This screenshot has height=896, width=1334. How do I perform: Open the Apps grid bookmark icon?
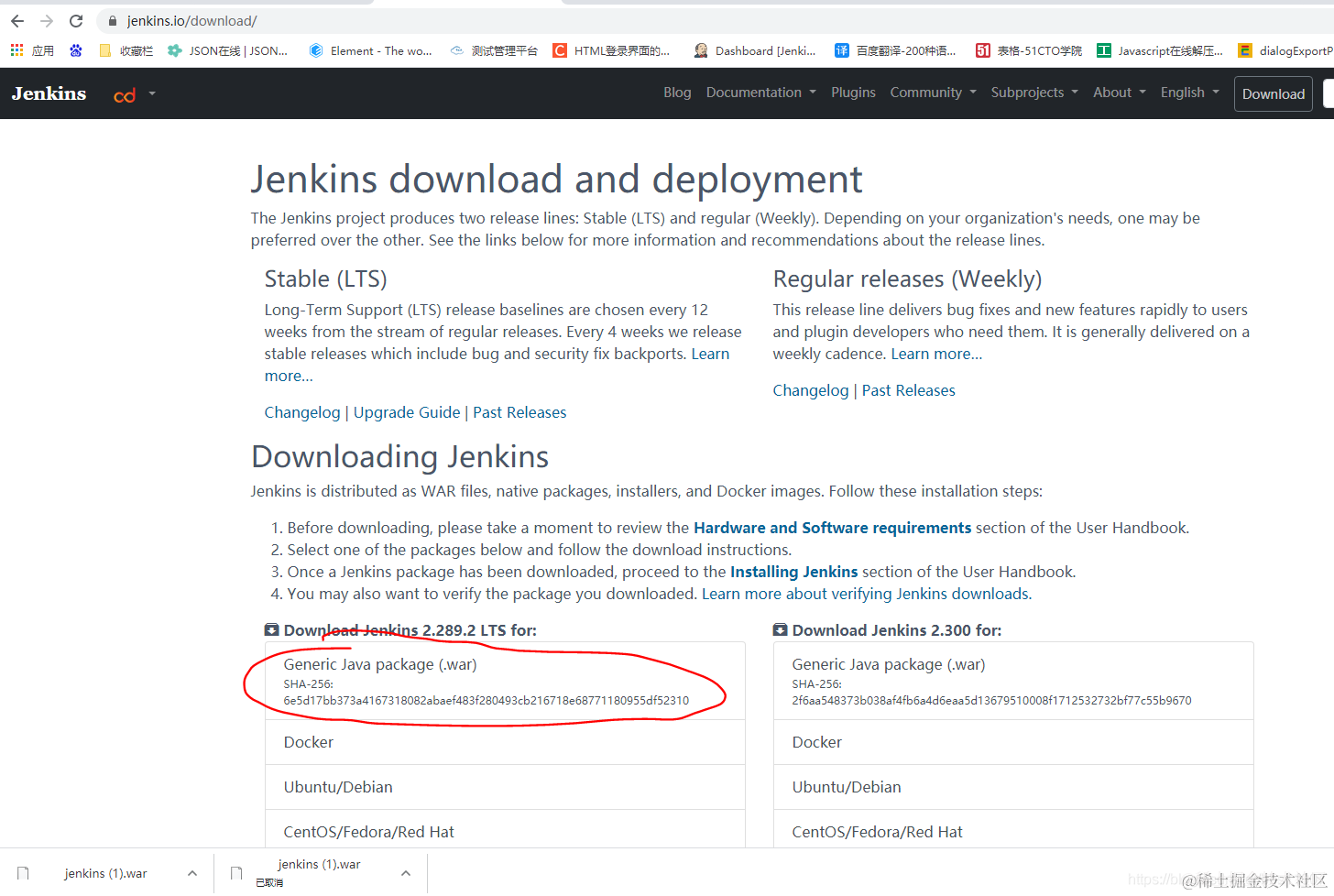pyautogui.click(x=17, y=50)
